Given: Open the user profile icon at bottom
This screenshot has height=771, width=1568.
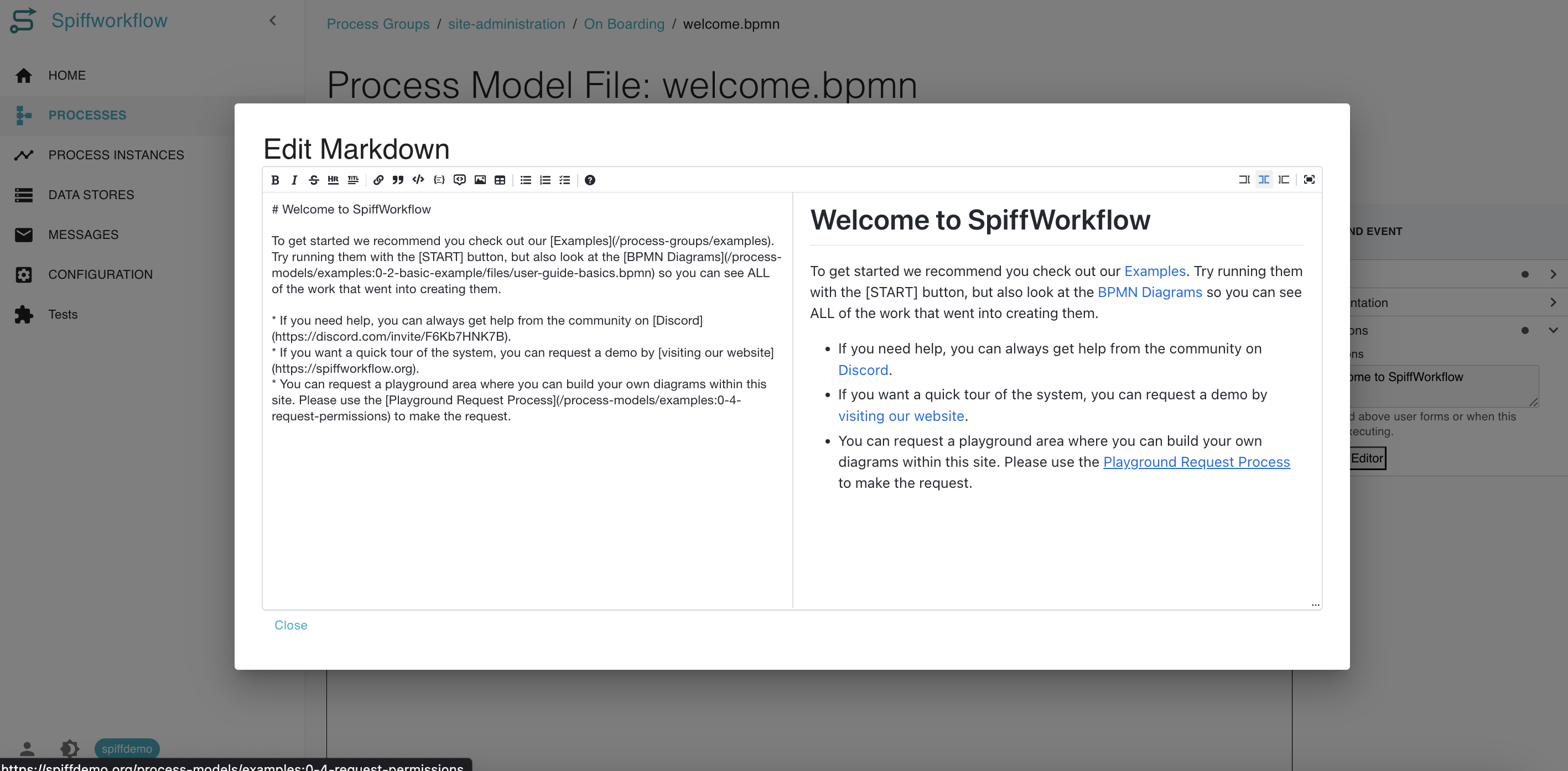Looking at the screenshot, I should pyautogui.click(x=27, y=748).
